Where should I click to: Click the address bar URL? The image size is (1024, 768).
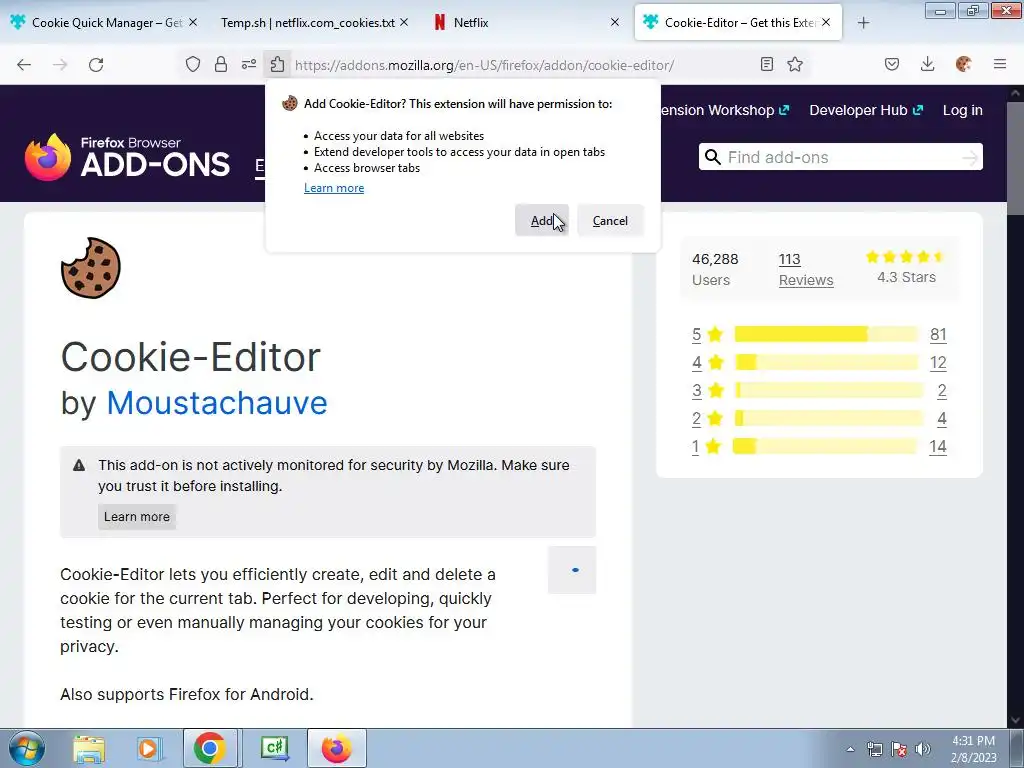point(484,65)
